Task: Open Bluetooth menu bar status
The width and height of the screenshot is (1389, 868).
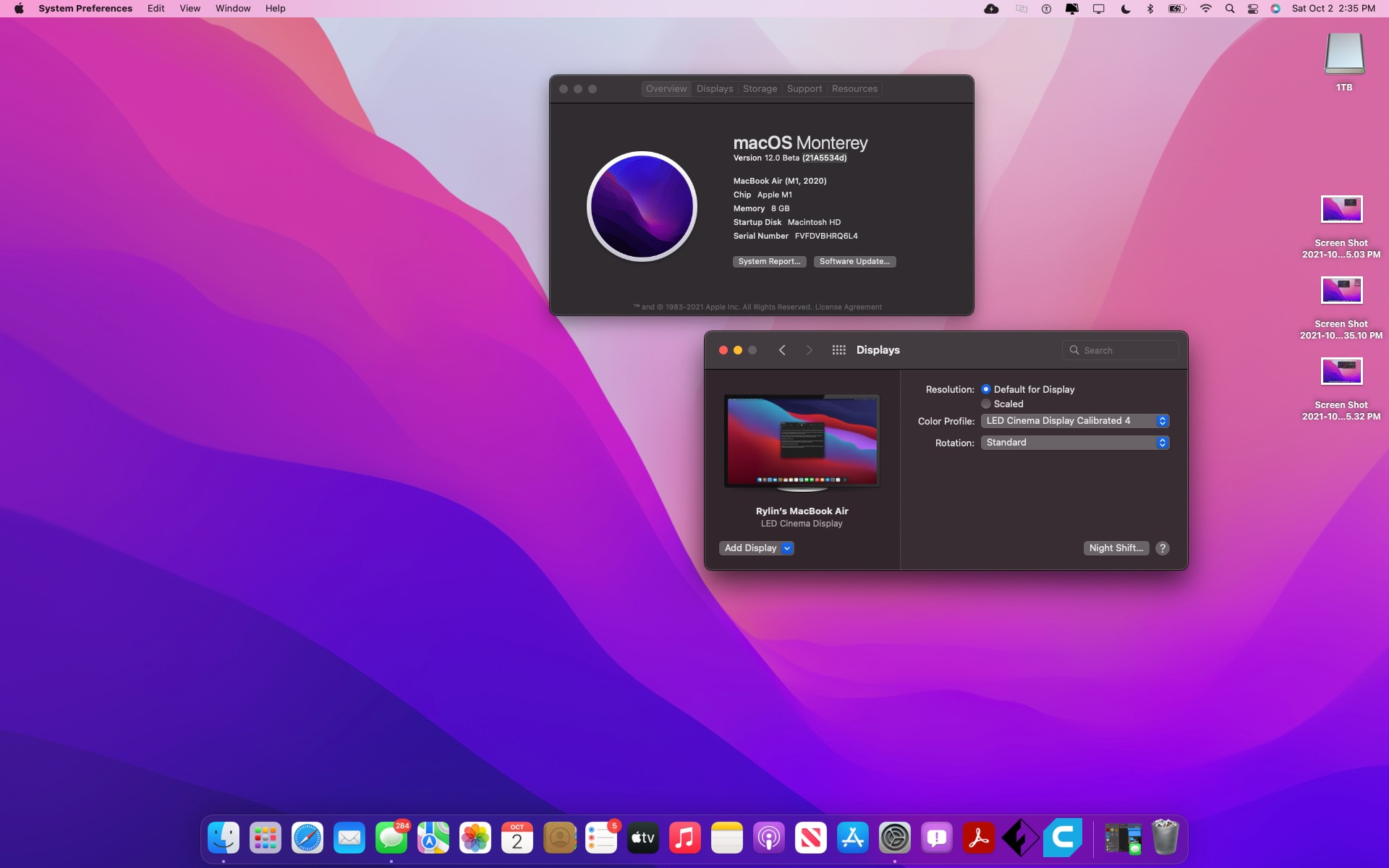Action: 1150,9
